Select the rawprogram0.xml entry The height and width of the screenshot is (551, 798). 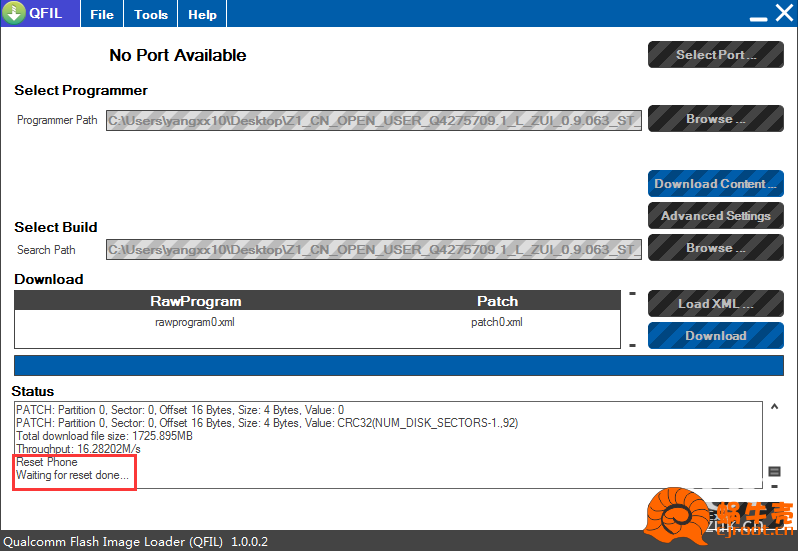195,322
